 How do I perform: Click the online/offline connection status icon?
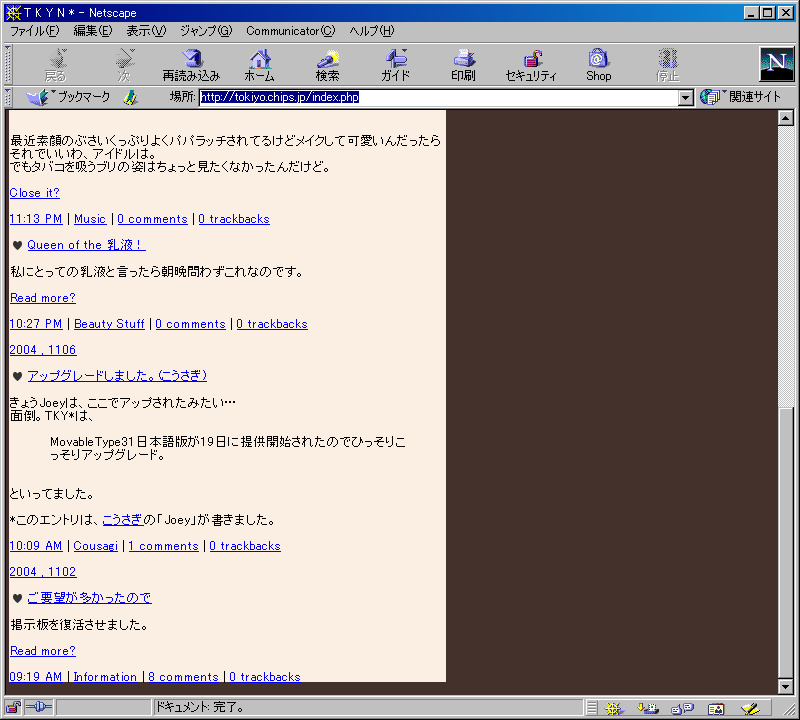coord(39,707)
